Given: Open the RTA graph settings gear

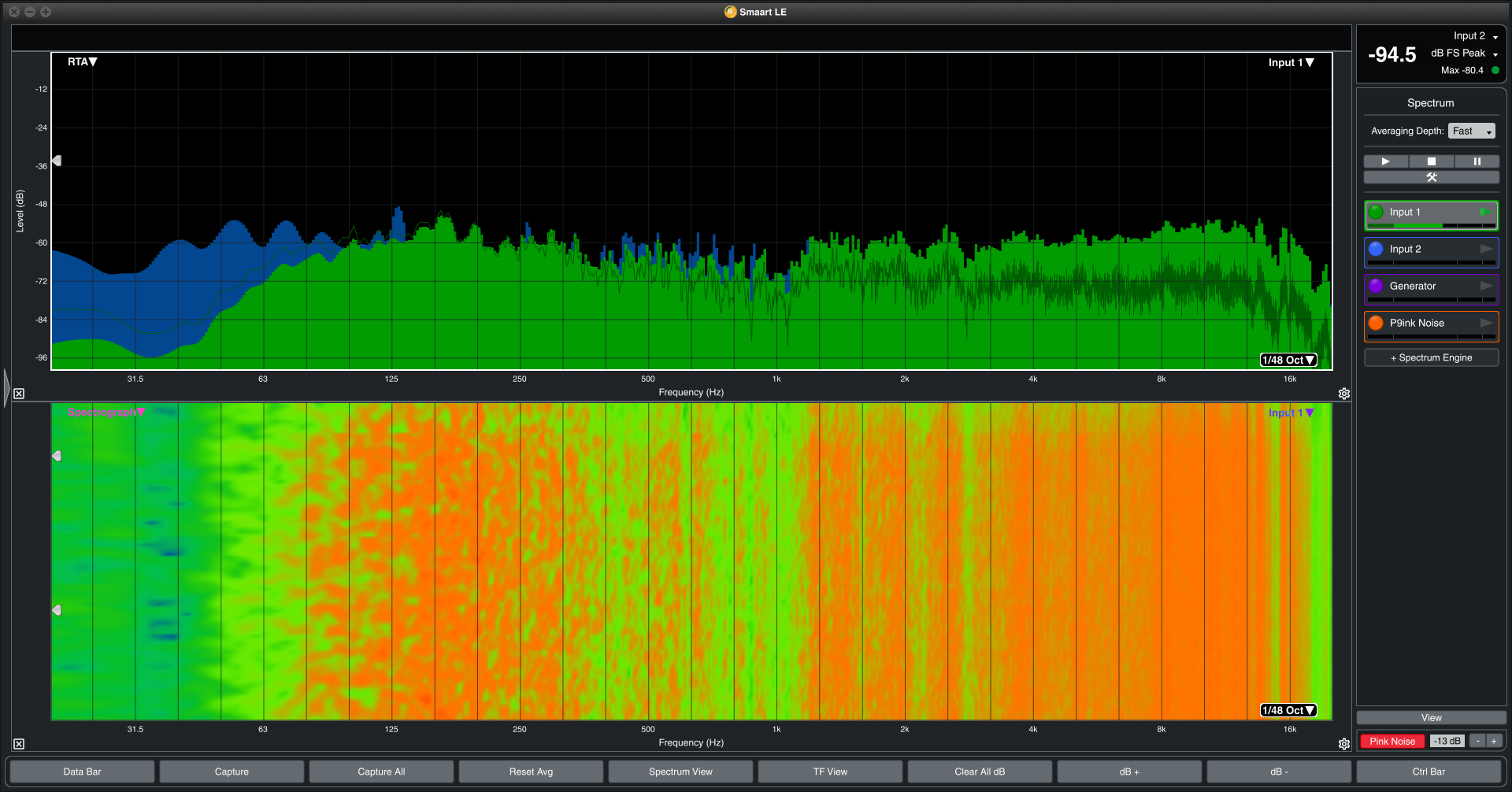Looking at the screenshot, I should click(1344, 394).
